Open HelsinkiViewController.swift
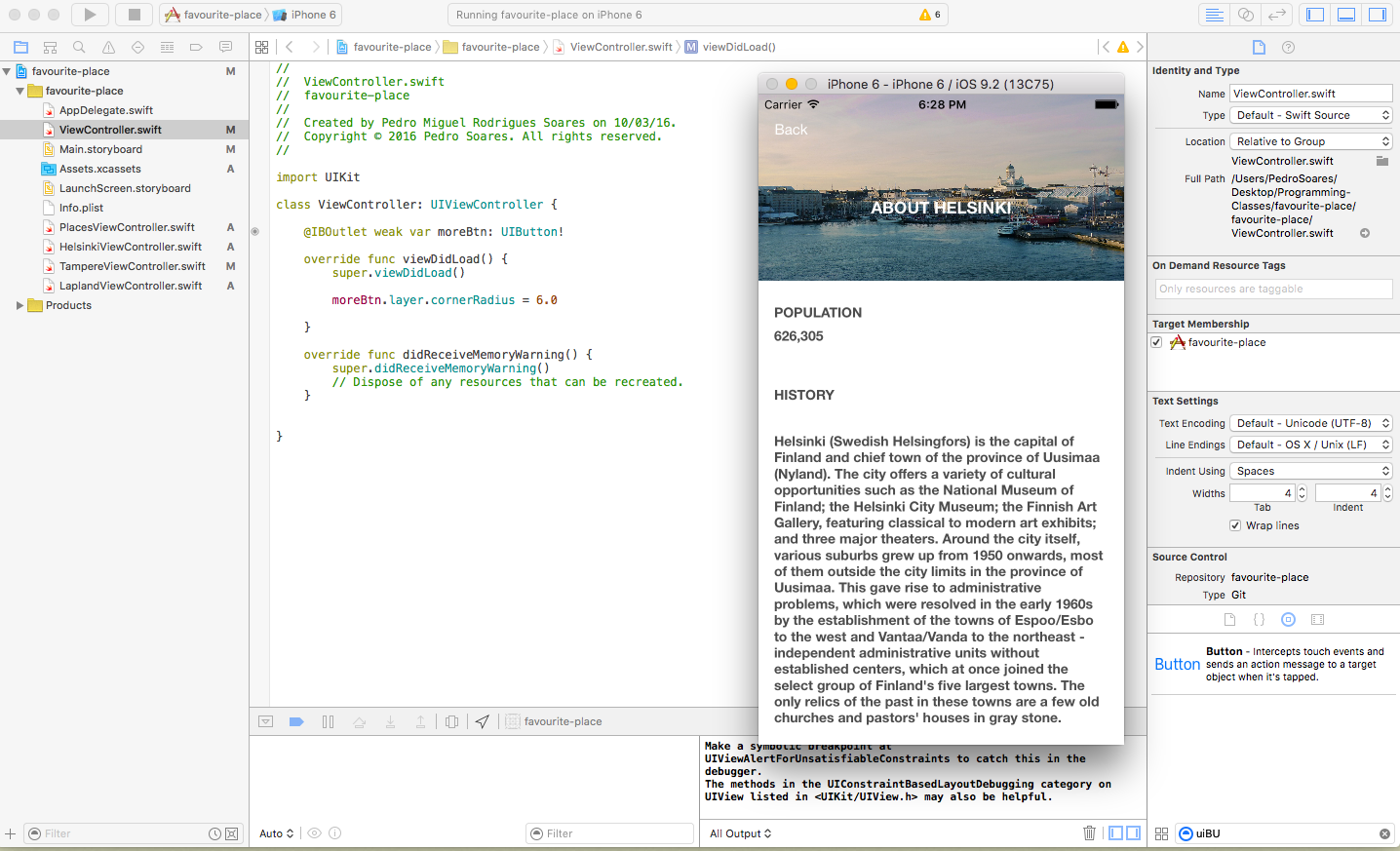1400x851 pixels. [130, 247]
